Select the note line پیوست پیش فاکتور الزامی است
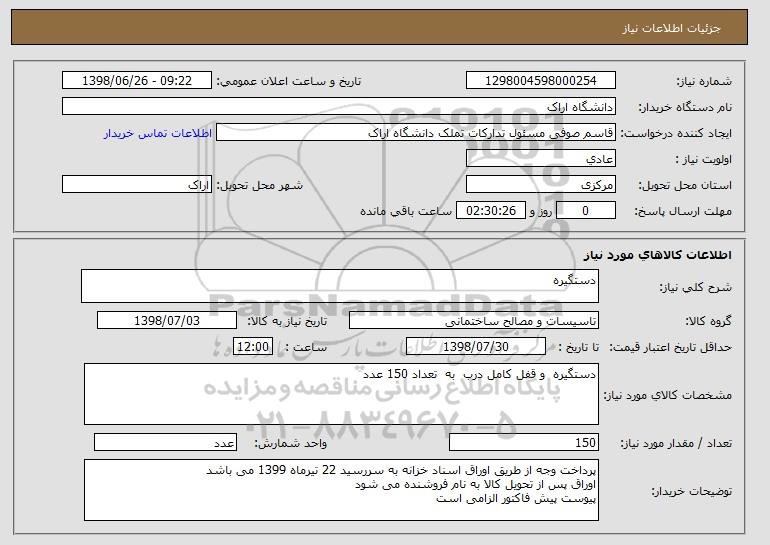This screenshot has width=770, height=545. click(x=516, y=499)
